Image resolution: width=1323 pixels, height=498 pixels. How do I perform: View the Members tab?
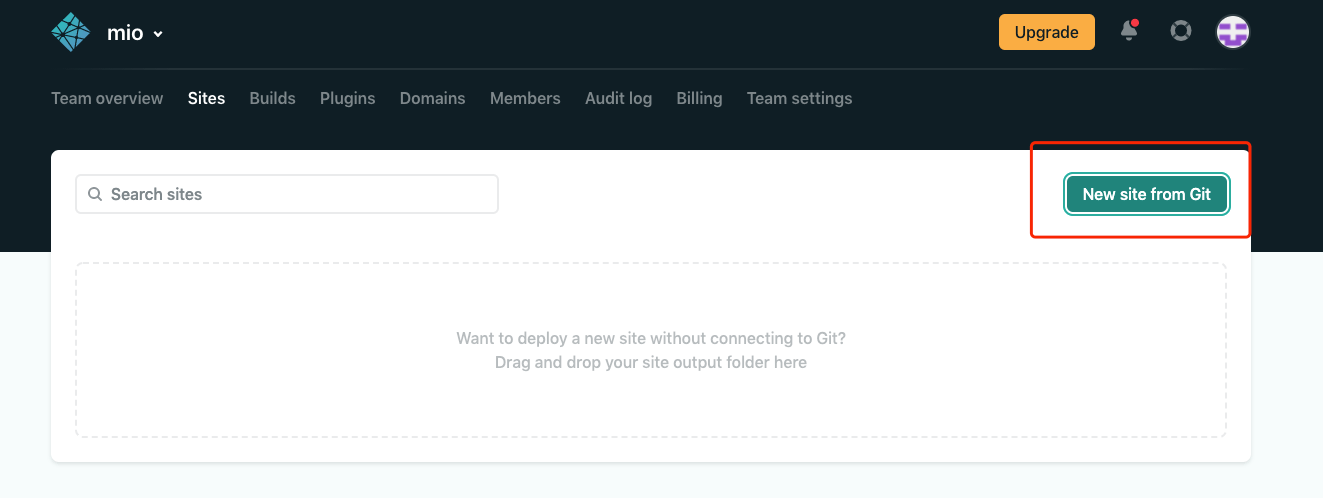pyautogui.click(x=525, y=98)
